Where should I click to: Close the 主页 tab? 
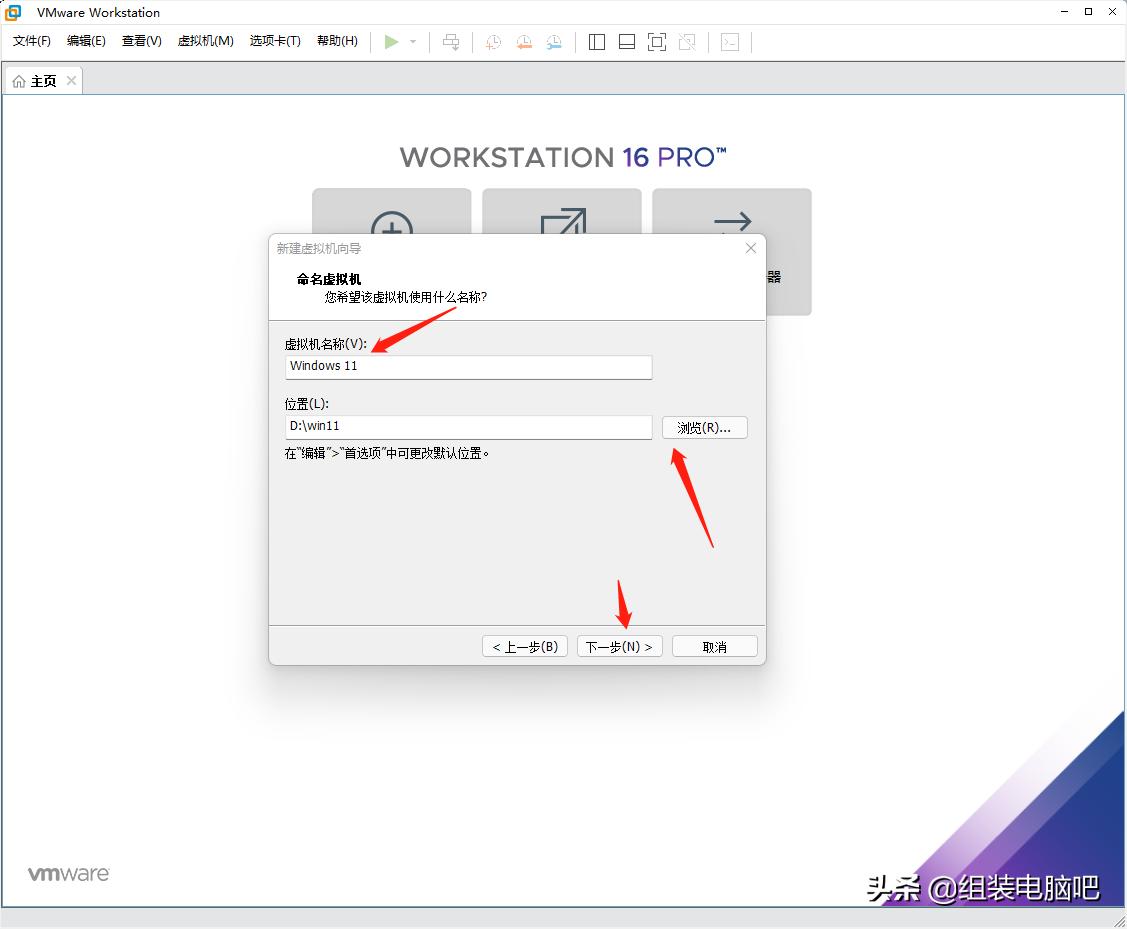[x=71, y=80]
